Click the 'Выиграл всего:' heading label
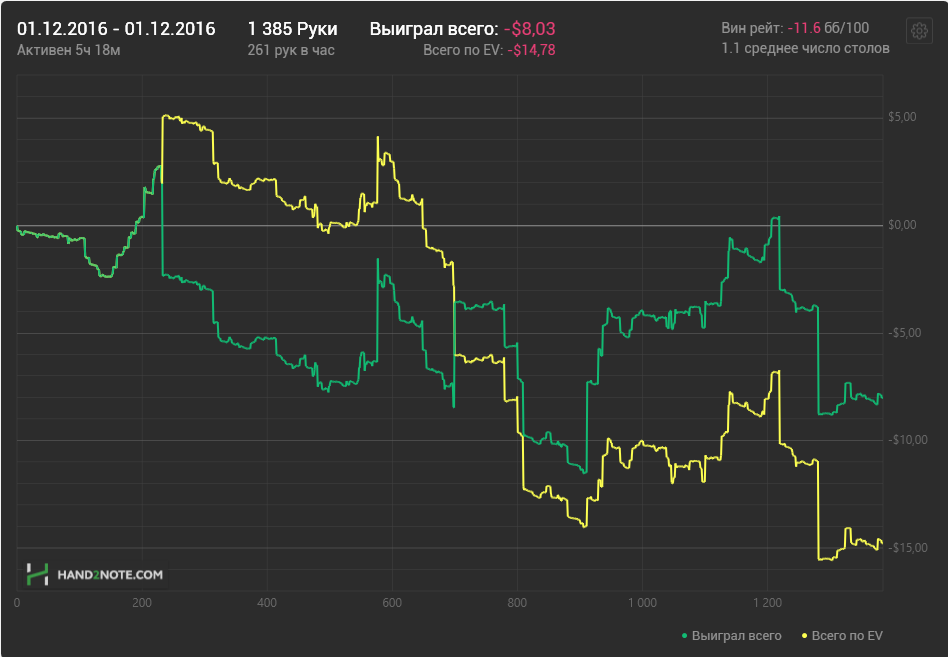The width and height of the screenshot is (948, 657). click(x=434, y=29)
